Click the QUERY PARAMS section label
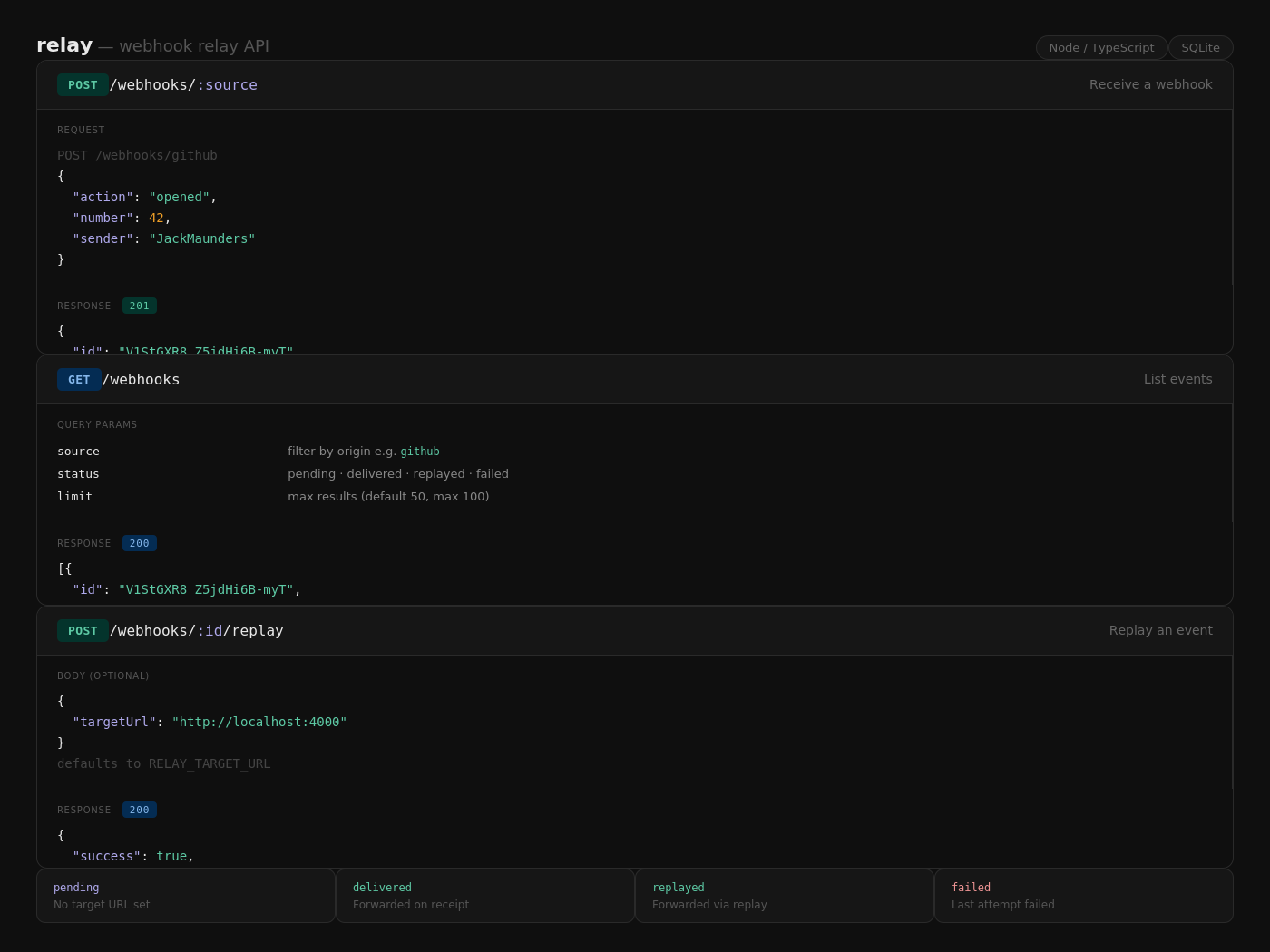The image size is (1270, 952). click(97, 424)
